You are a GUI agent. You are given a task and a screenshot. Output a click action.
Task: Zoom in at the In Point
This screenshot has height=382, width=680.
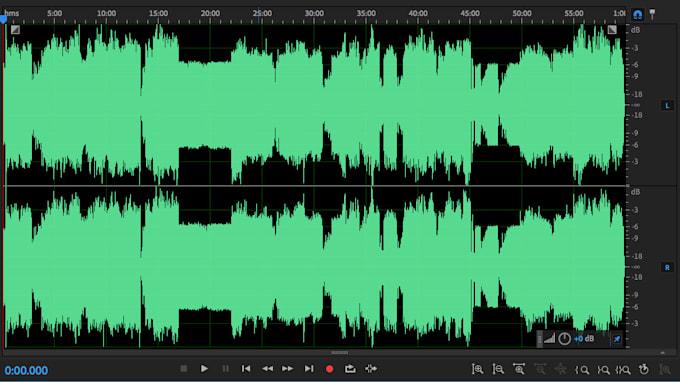(x=582, y=369)
